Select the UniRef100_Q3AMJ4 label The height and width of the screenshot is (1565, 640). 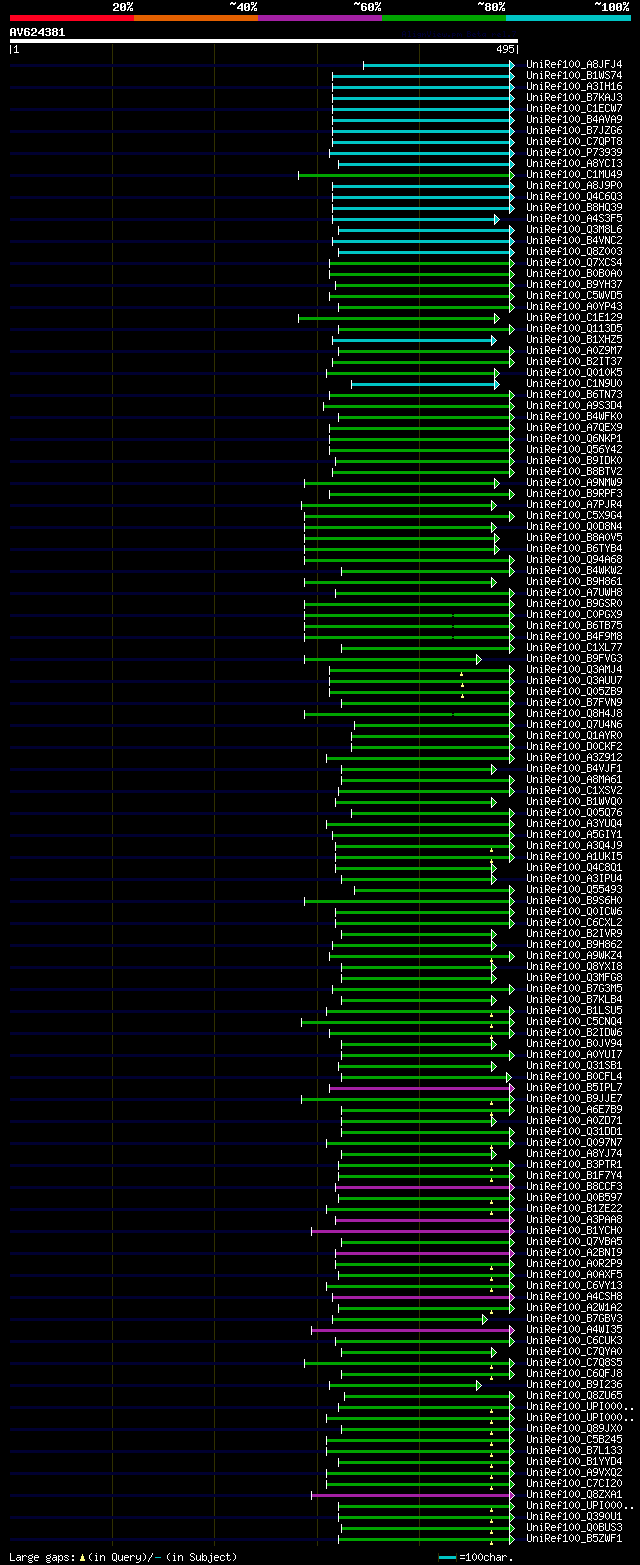click(574, 669)
